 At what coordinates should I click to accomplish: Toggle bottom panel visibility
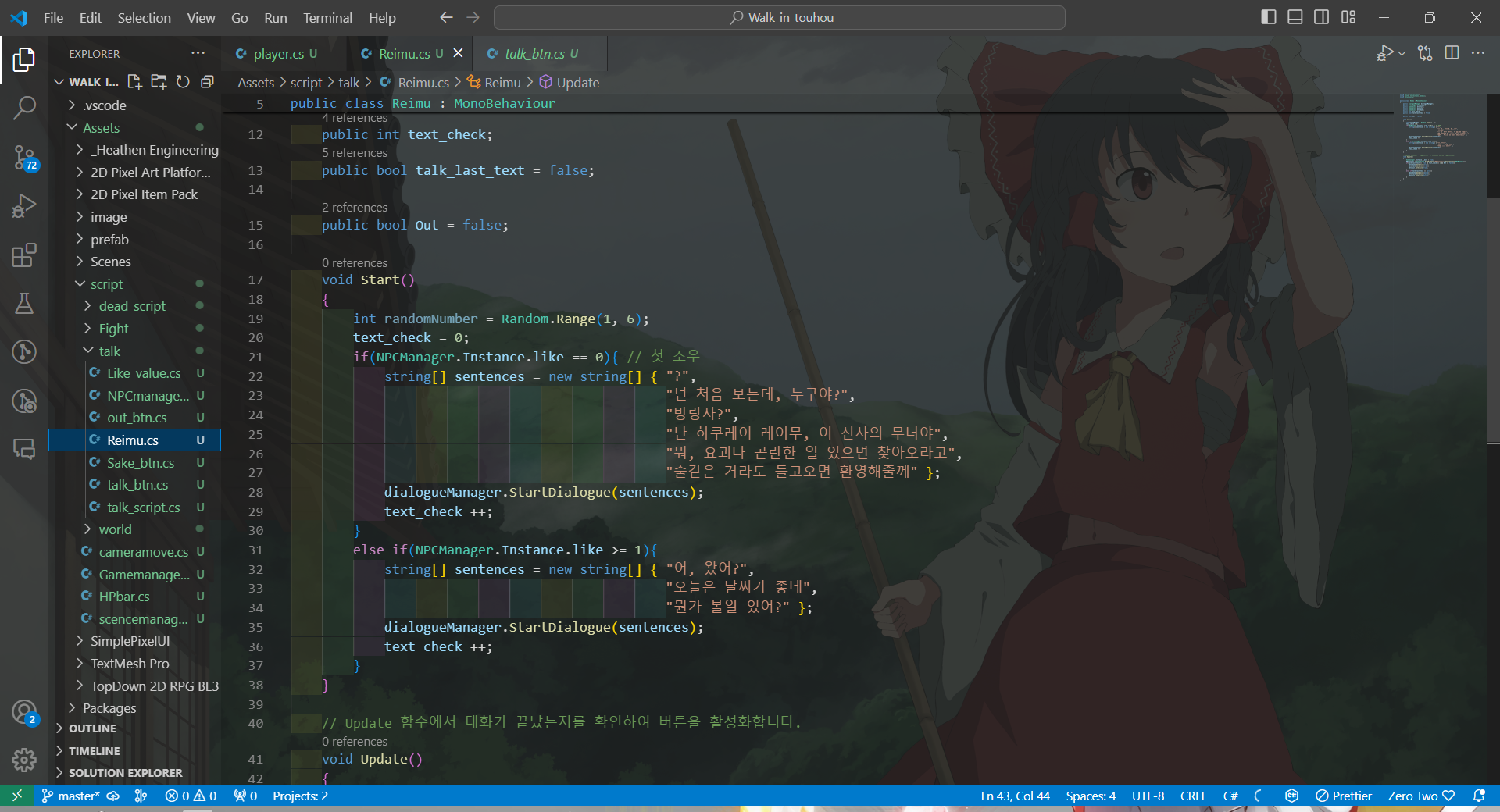click(x=1295, y=17)
